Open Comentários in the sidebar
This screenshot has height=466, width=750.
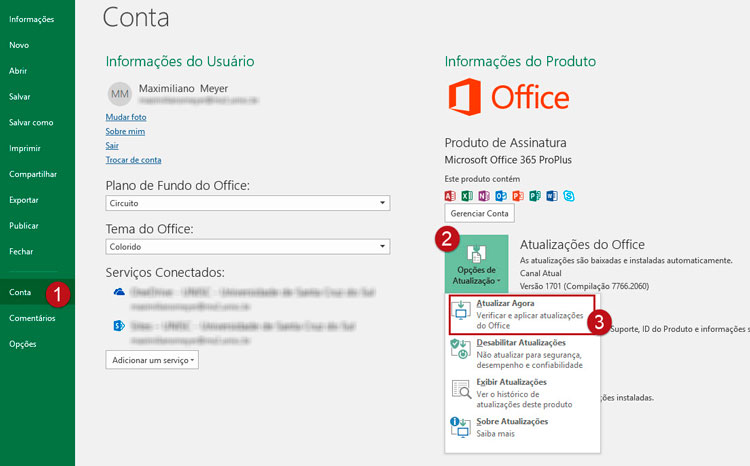pyautogui.click(x=32, y=318)
